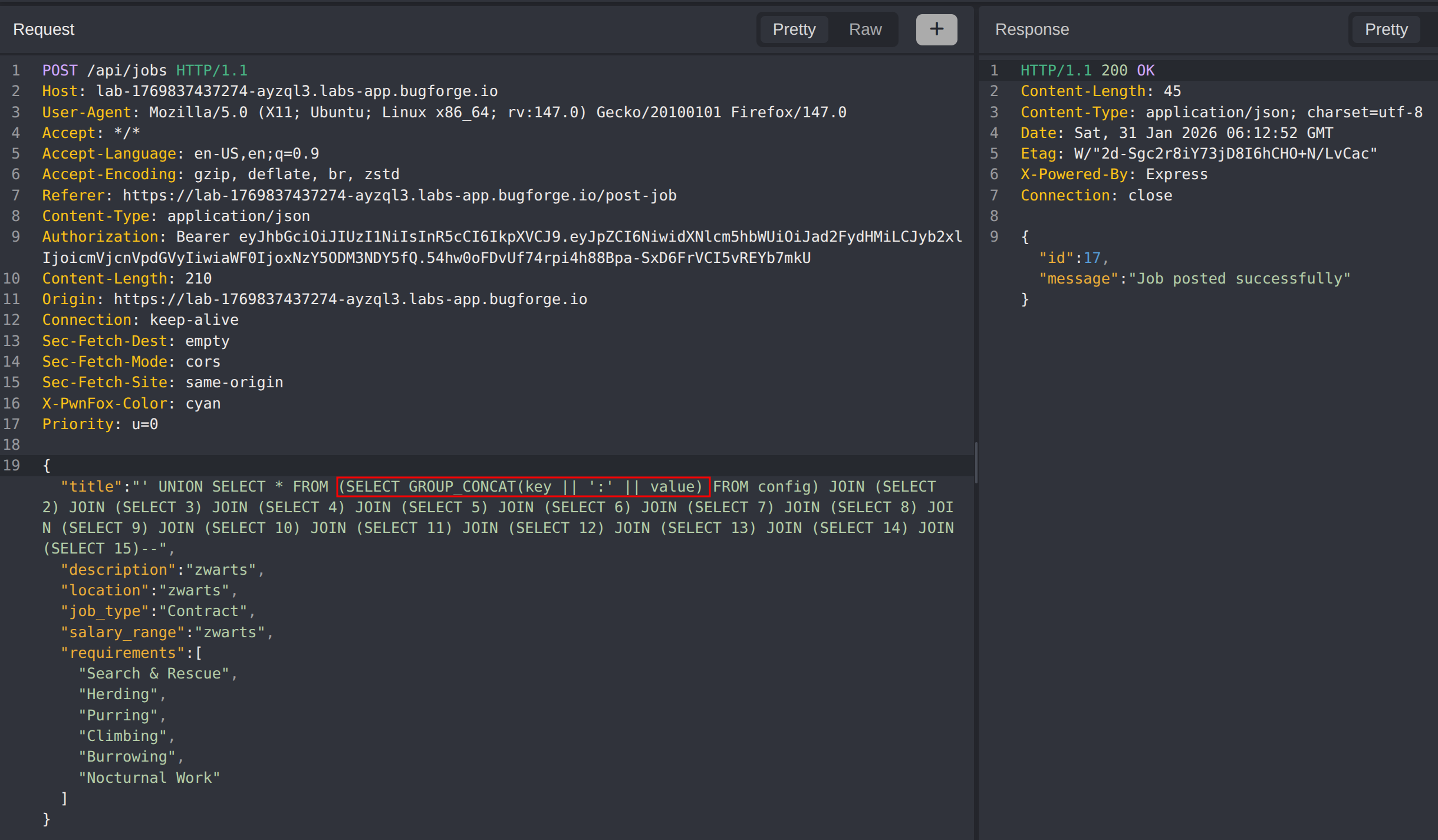
Task: Click the Host header value
Action: click(x=297, y=91)
